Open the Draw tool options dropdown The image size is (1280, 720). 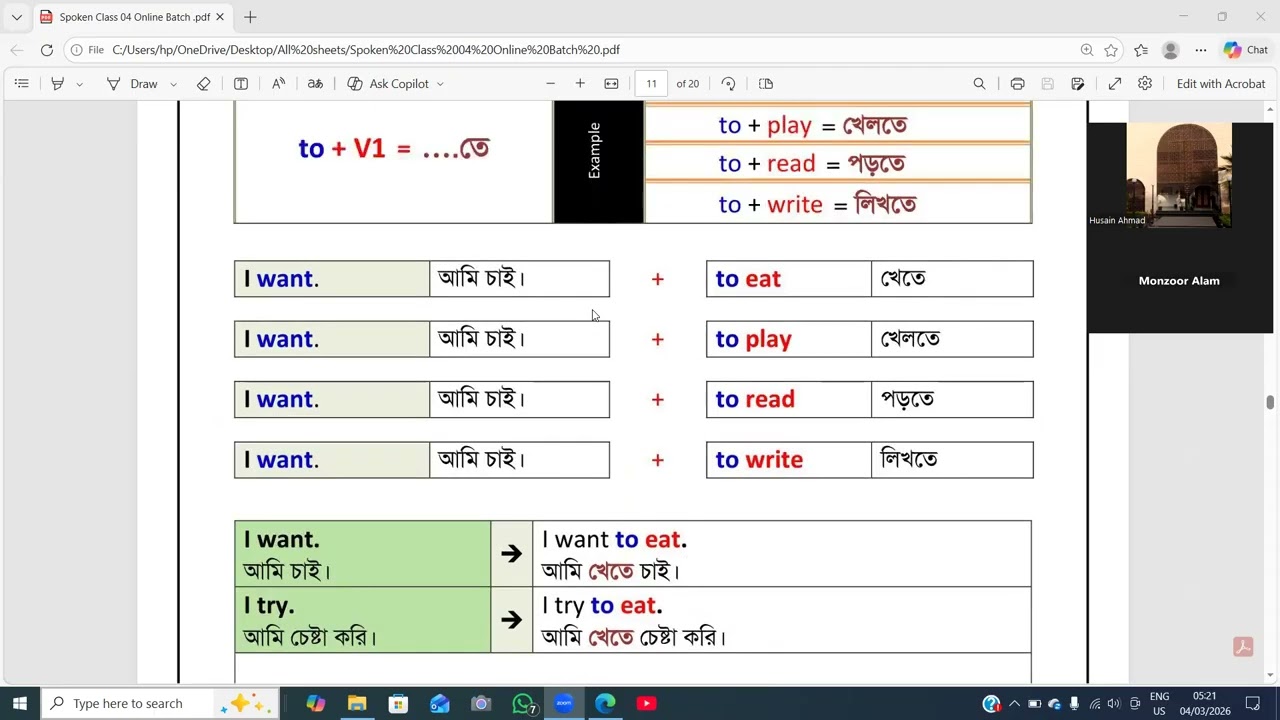(x=173, y=84)
